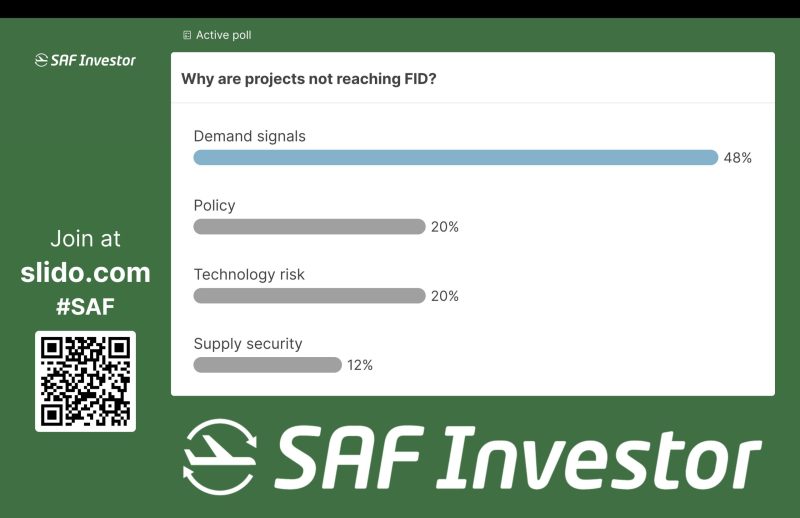Click the large SAF Investor wordmark

click(x=517, y=460)
